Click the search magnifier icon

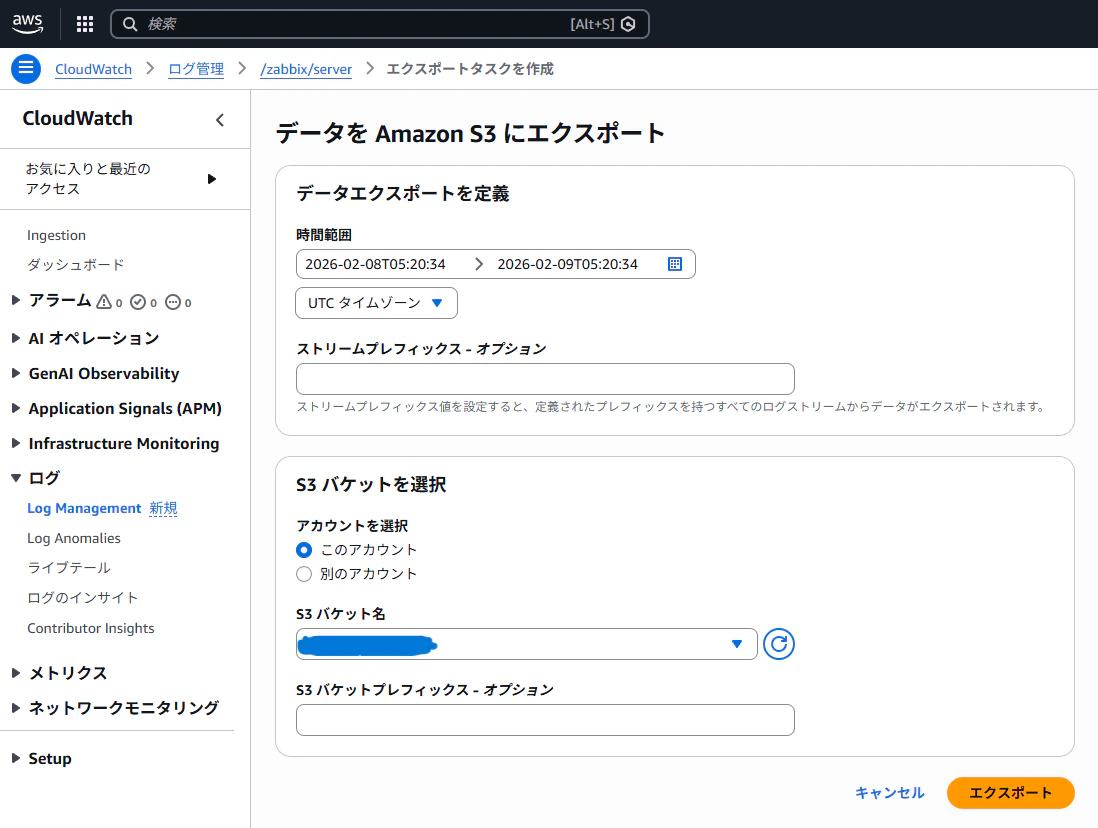click(130, 24)
